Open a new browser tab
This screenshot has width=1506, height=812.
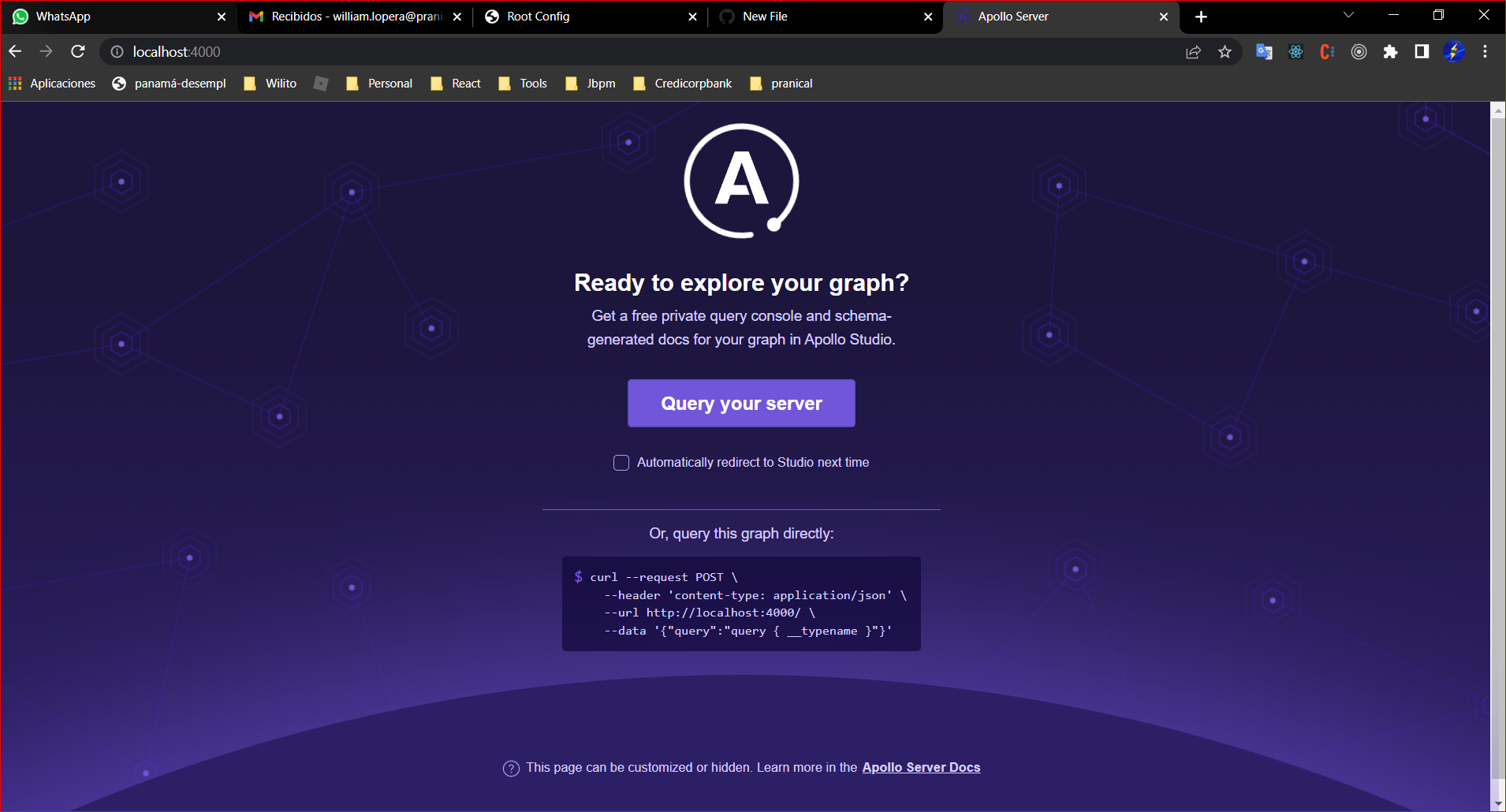coord(1201,17)
